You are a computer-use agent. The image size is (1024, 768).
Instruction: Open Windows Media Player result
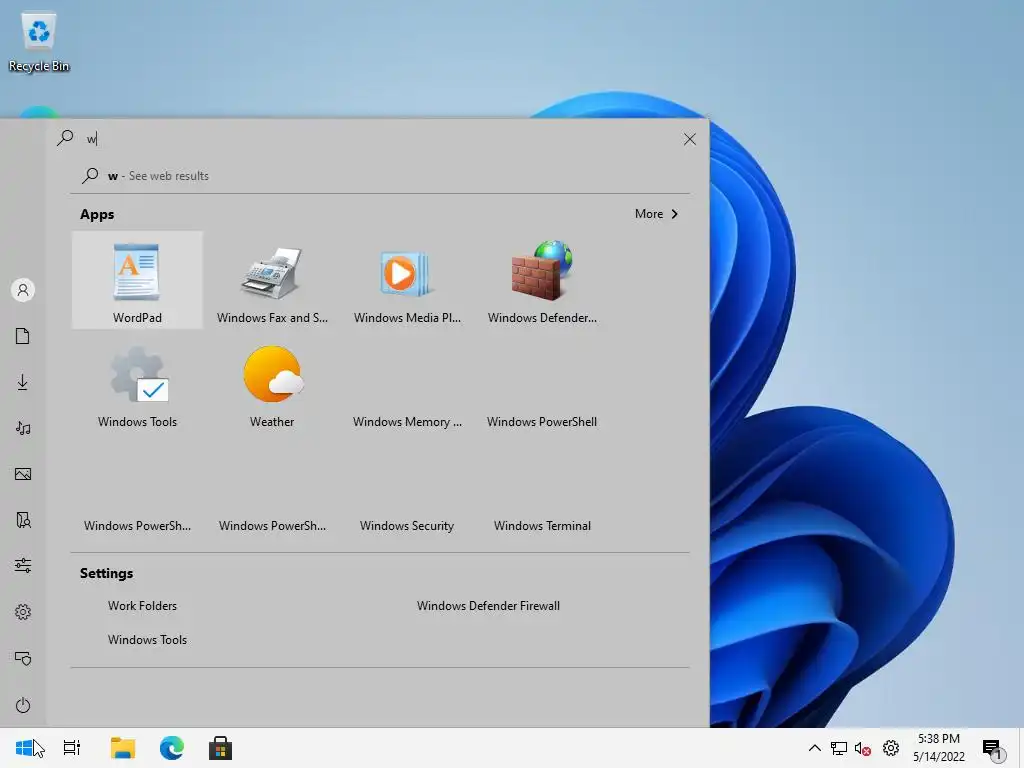(x=407, y=280)
